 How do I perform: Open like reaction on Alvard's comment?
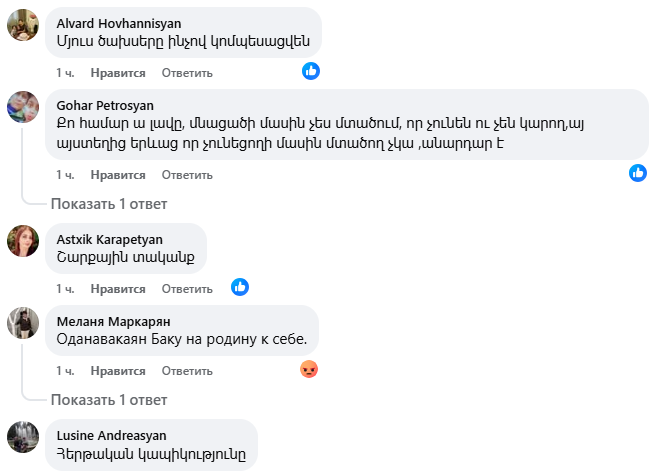[311, 72]
